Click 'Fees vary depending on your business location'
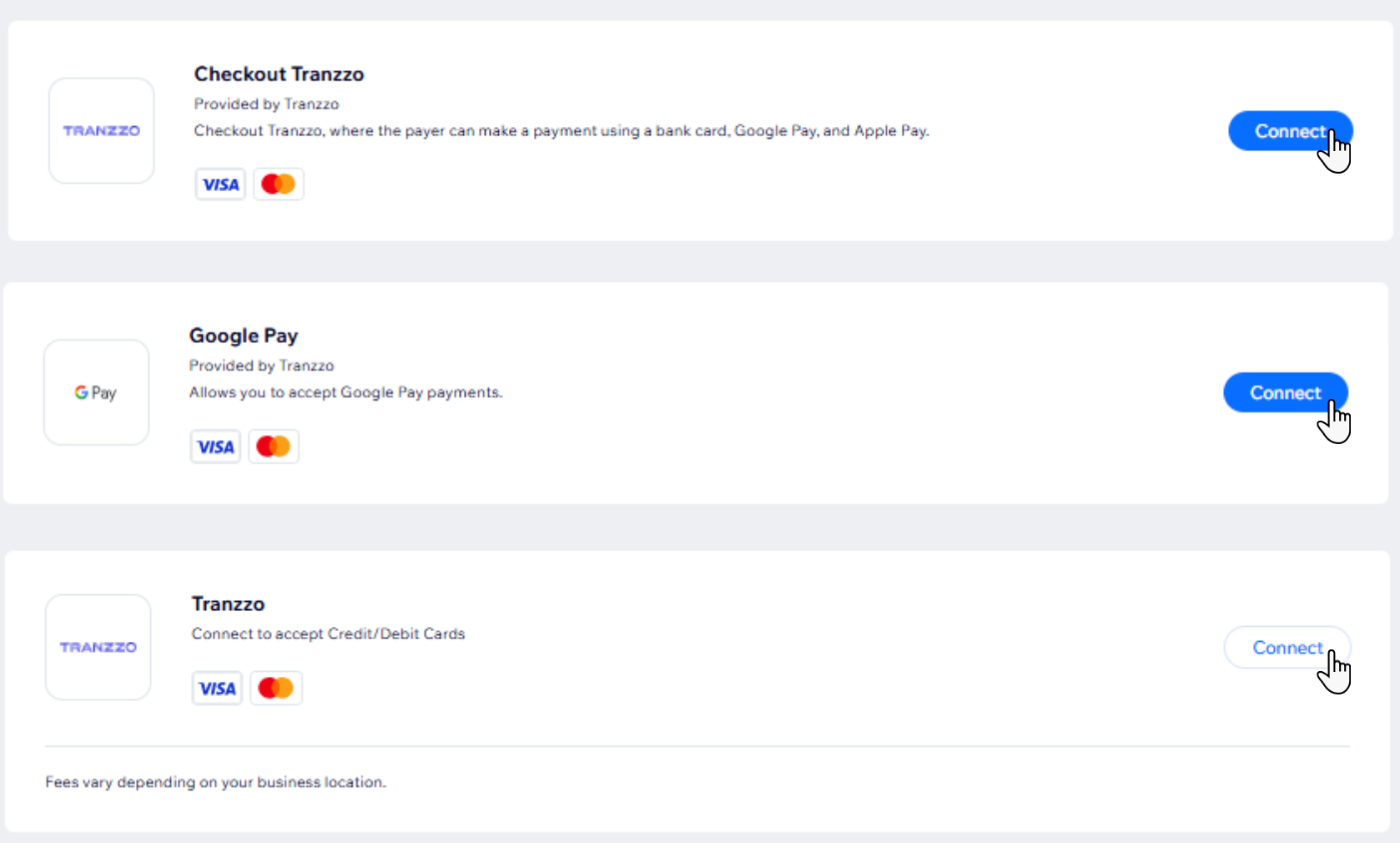Image resolution: width=1400 pixels, height=843 pixels. pos(215,782)
